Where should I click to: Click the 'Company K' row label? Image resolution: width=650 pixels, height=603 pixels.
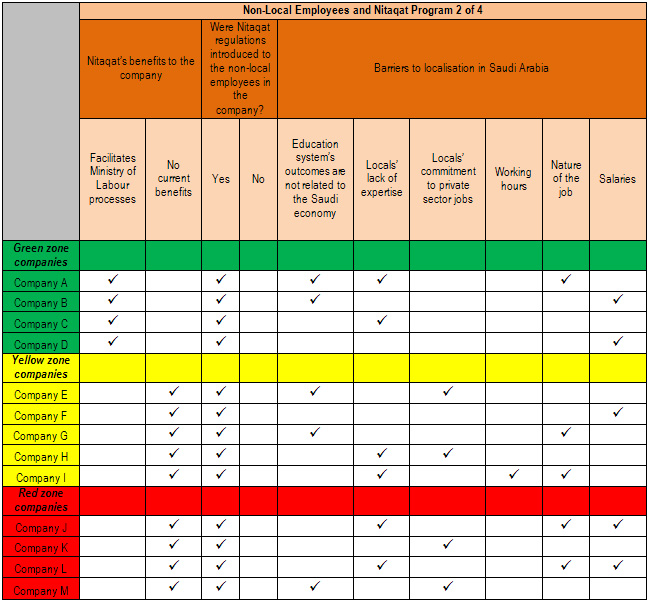tap(41, 548)
